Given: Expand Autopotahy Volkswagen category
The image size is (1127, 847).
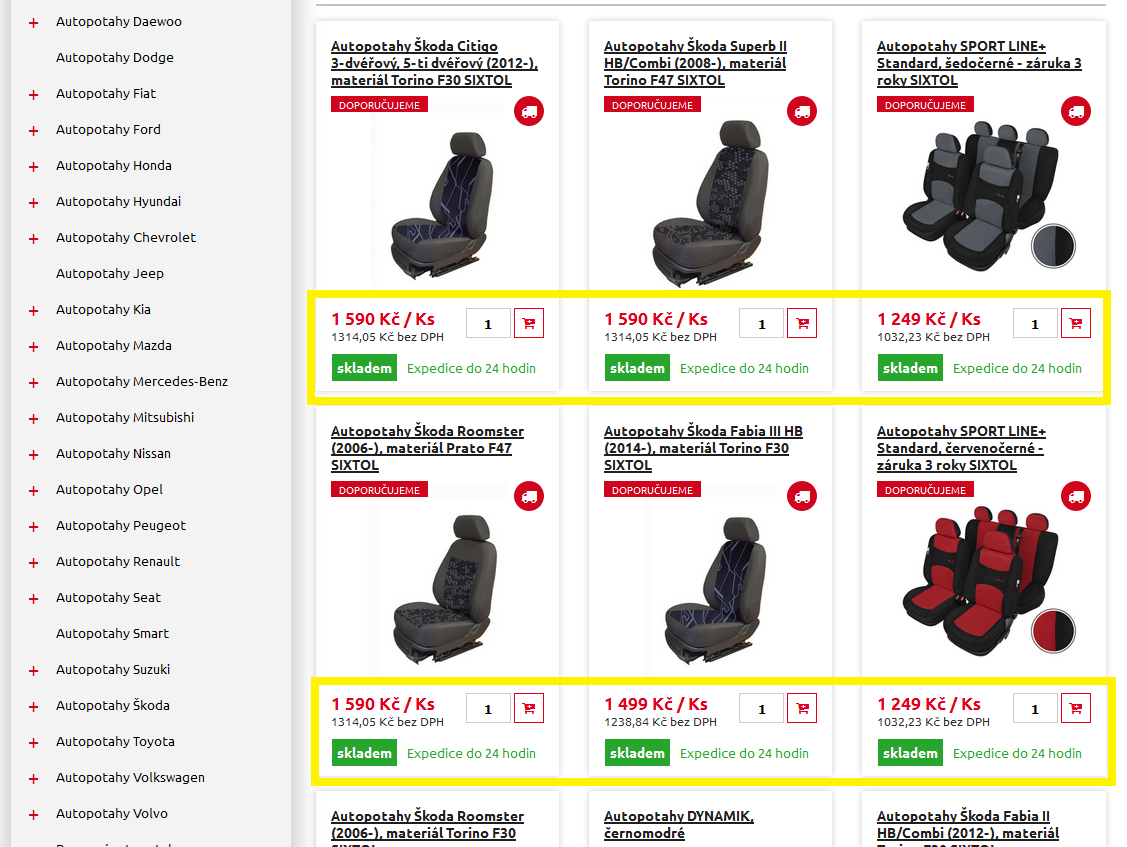Looking at the screenshot, I should pyautogui.click(x=33, y=779).
